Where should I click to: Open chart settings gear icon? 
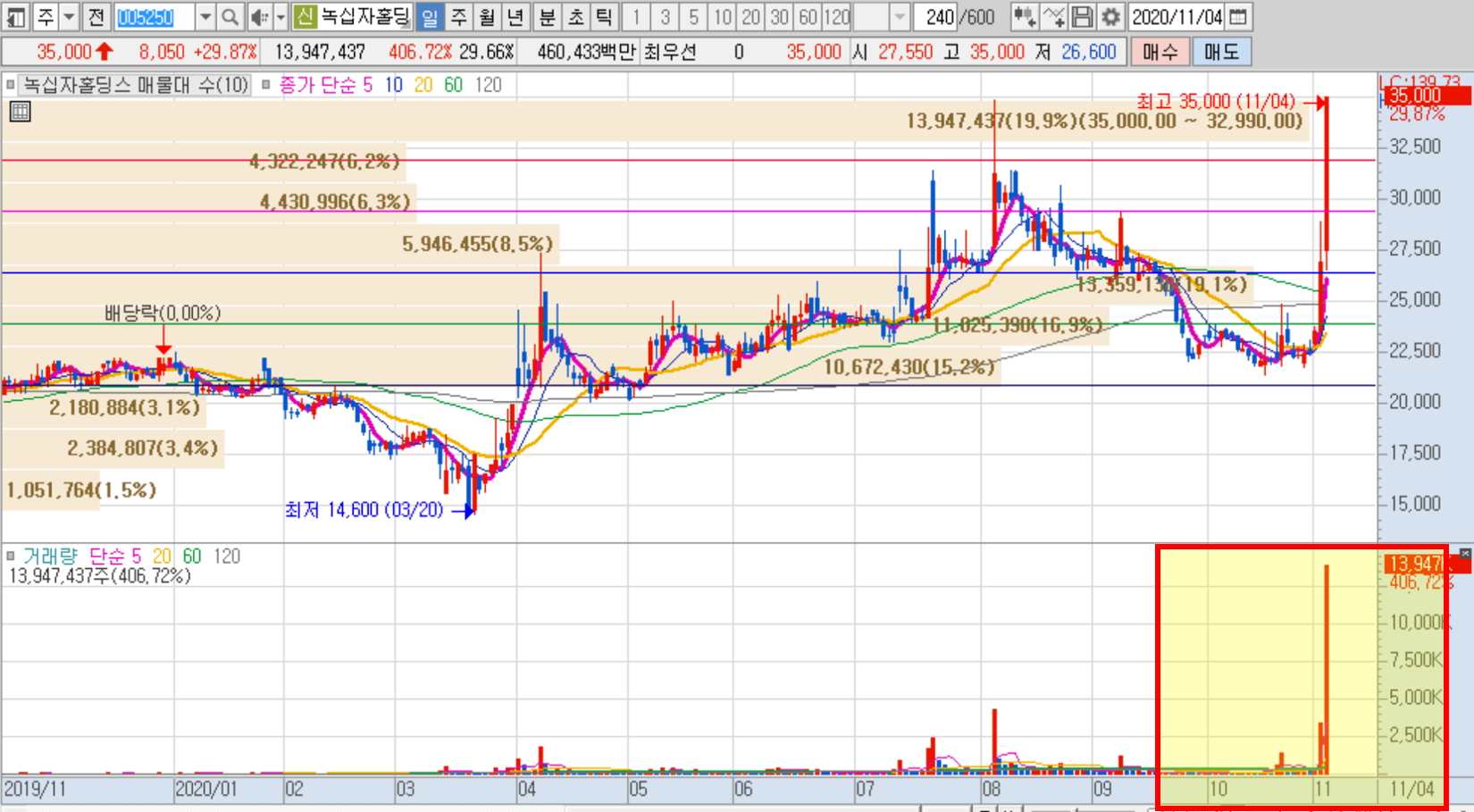click(1110, 16)
